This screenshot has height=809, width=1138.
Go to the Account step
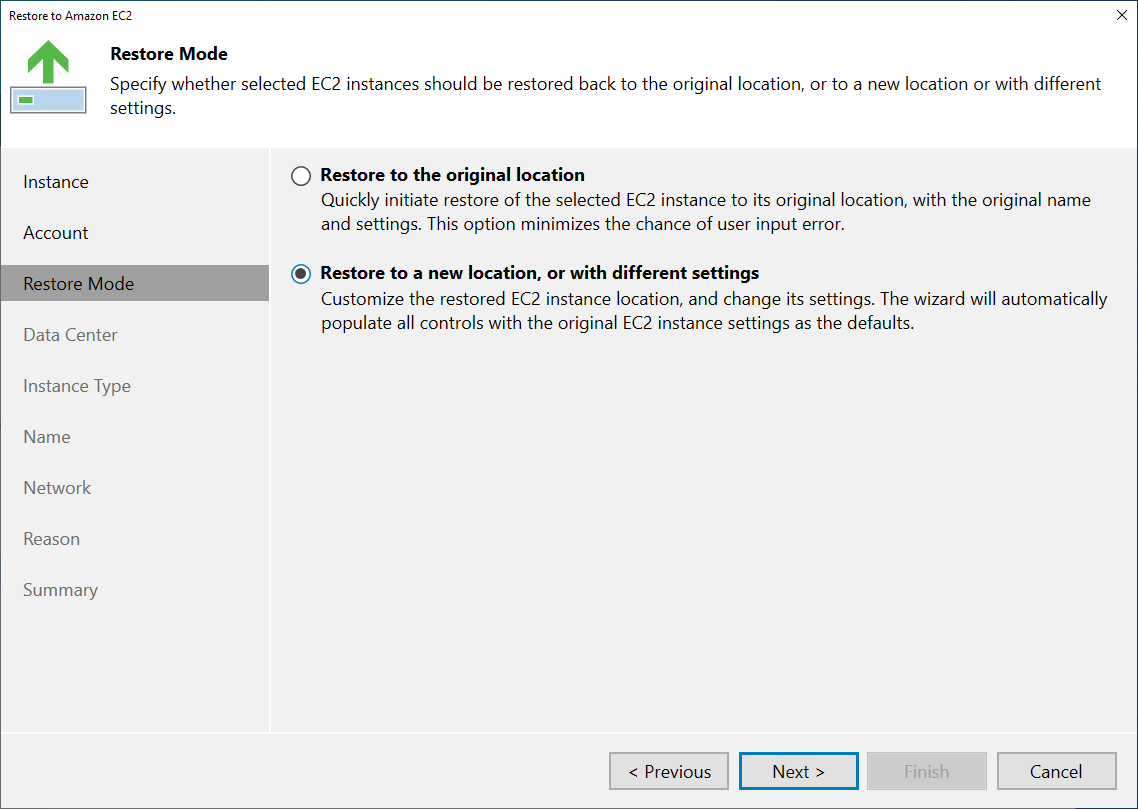click(55, 232)
